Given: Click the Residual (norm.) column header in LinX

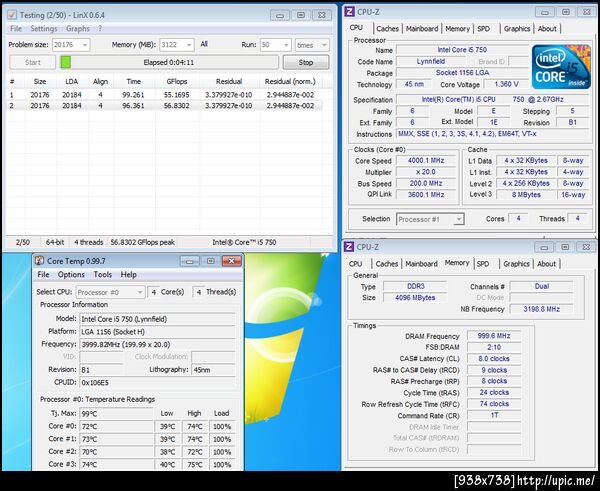Looking at the screenshot, I should [x=290, y=82].
